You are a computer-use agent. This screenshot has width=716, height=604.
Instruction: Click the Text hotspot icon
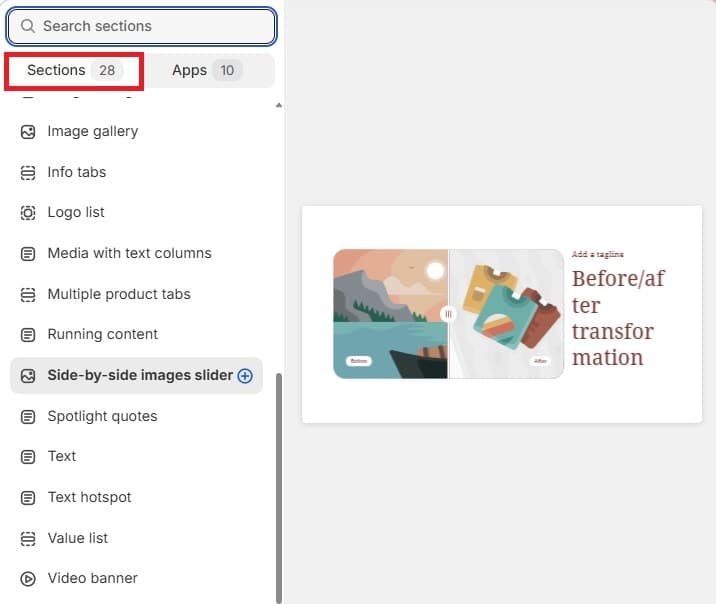pyautogui.click(x=28, y=498)
